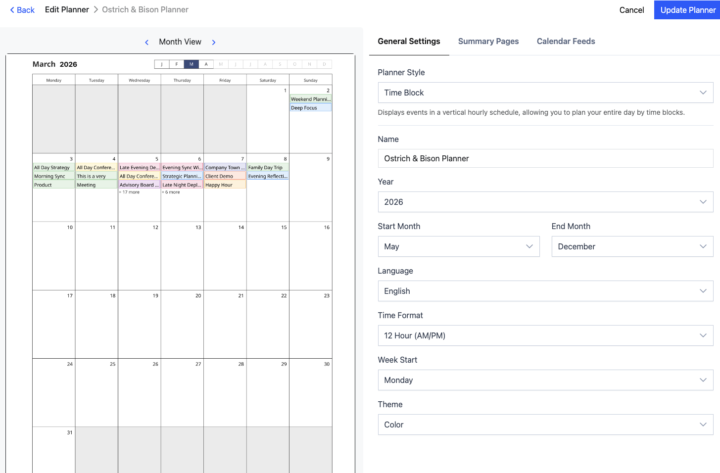The image size is (720, 473).
Task: Click the day cell numbered 14
Action: 225,256
